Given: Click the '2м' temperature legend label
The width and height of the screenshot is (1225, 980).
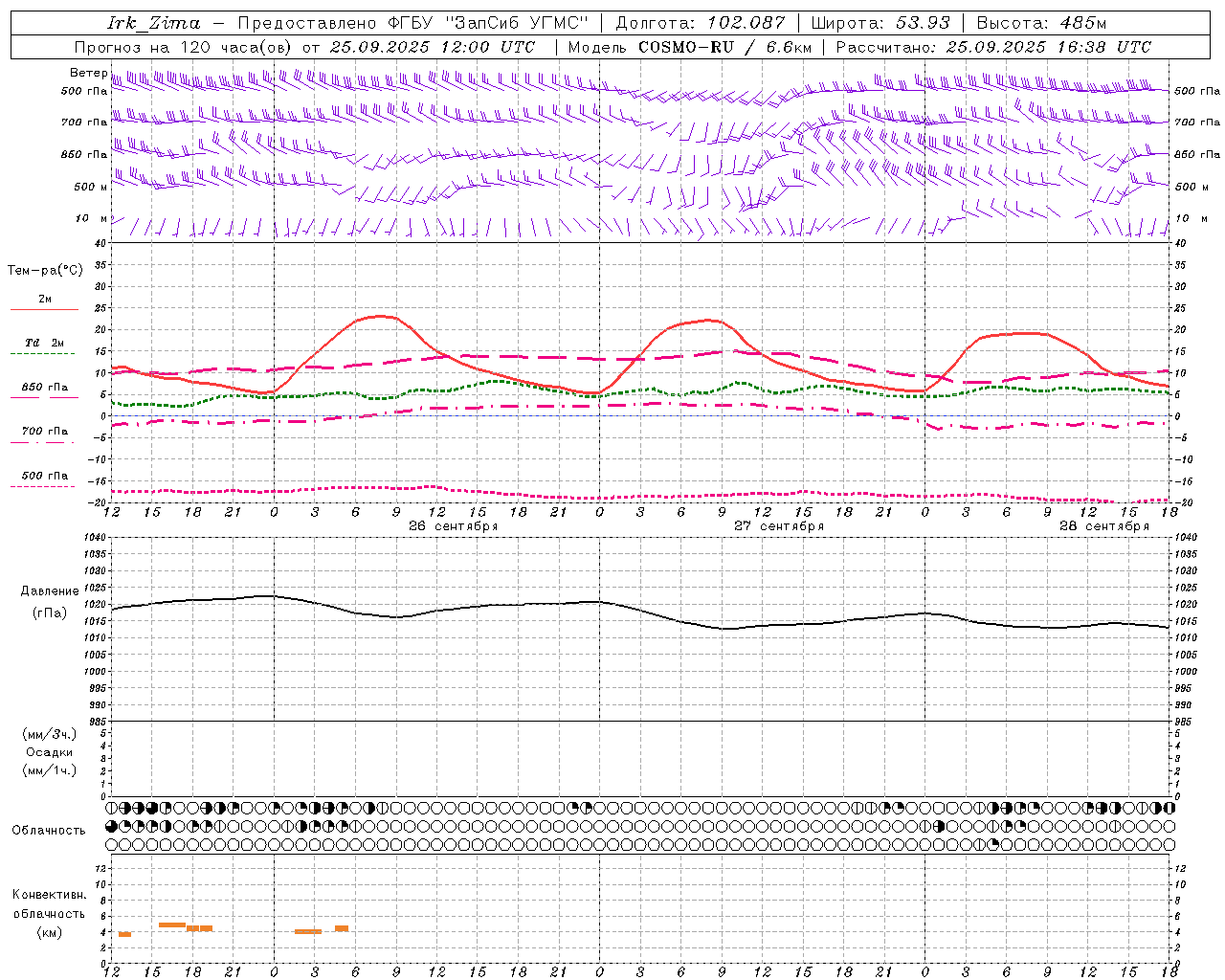Looking at the screenshot, I should tap(45, 299).
